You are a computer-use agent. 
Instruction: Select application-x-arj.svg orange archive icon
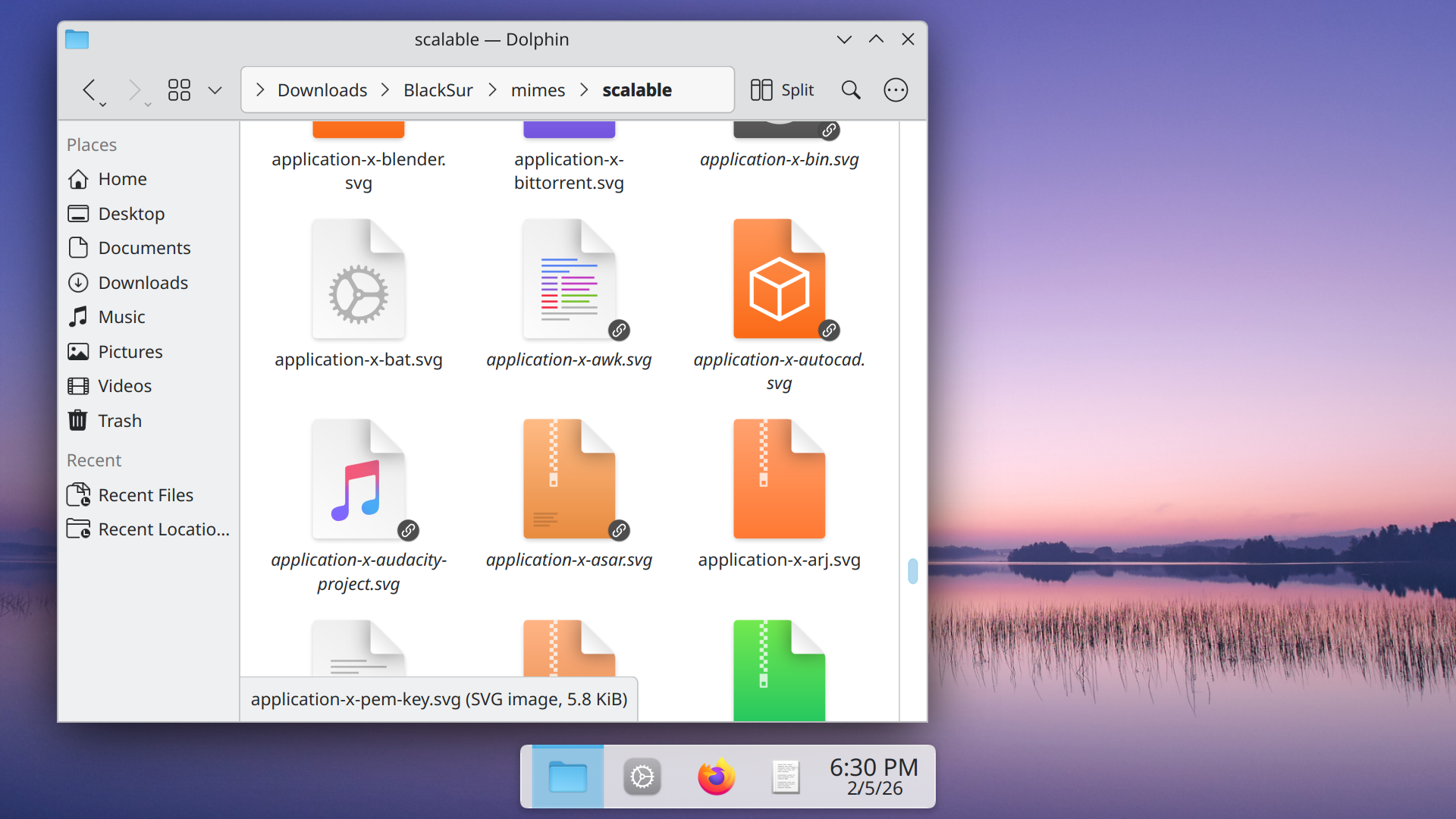coord(780,479)
